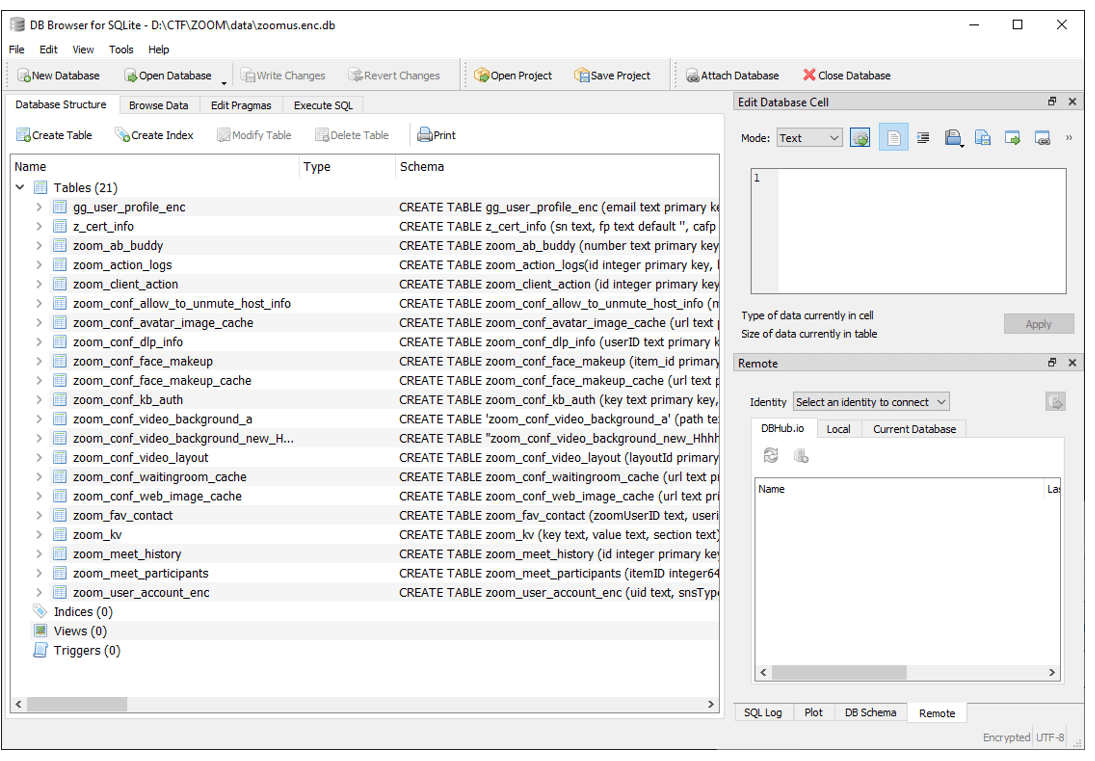Expand the zoom_user_account_enc table node
Image resolution: width=1095 pixels, height=761 pixels.
[39, 593]
